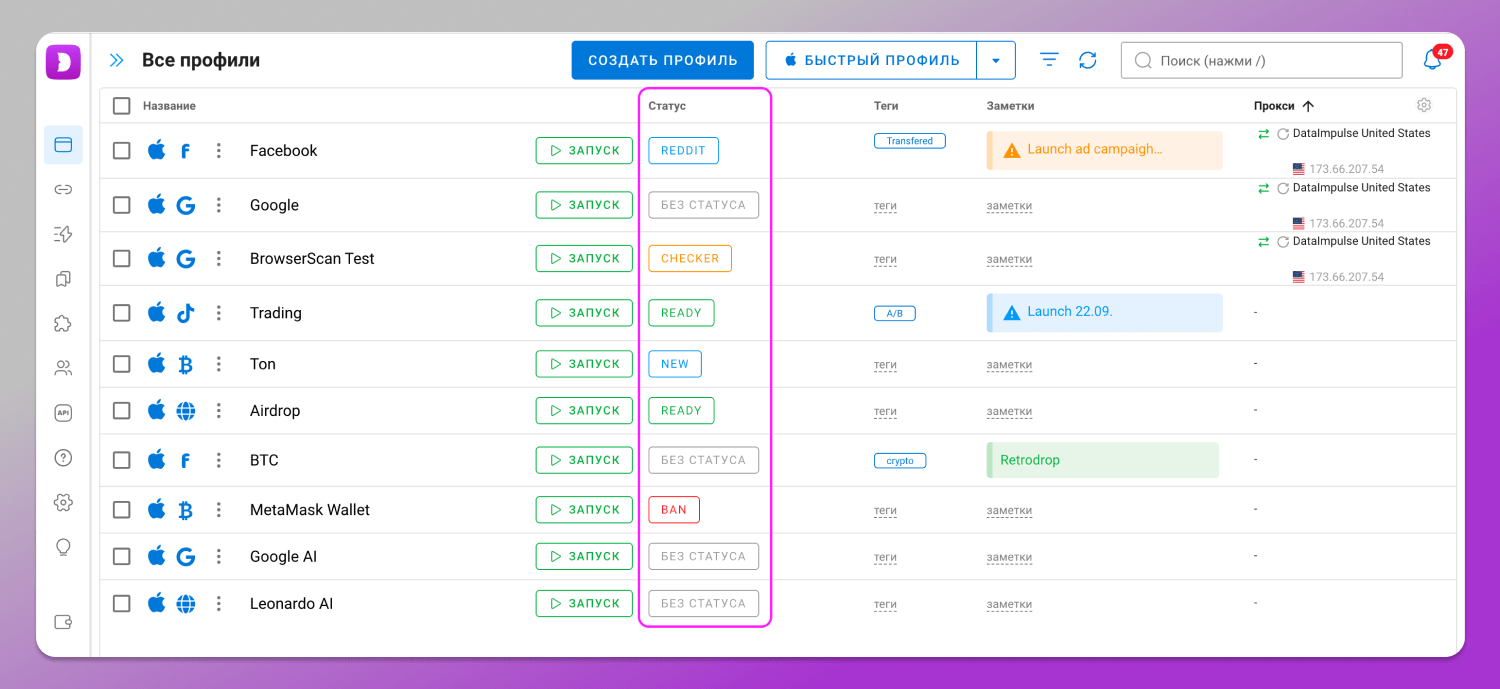Select the Facebook profile checkbox
1500x689 pixels.
coord(122,151)
